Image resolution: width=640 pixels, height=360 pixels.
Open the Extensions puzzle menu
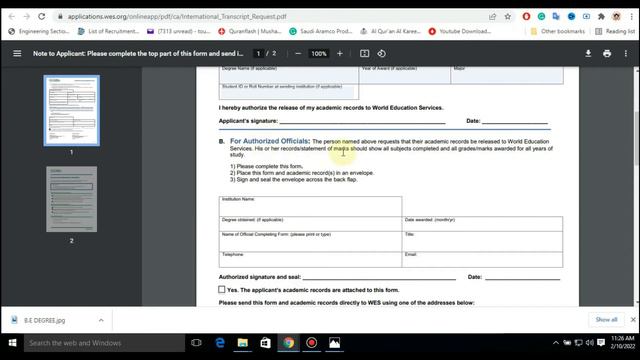(601, 16)
